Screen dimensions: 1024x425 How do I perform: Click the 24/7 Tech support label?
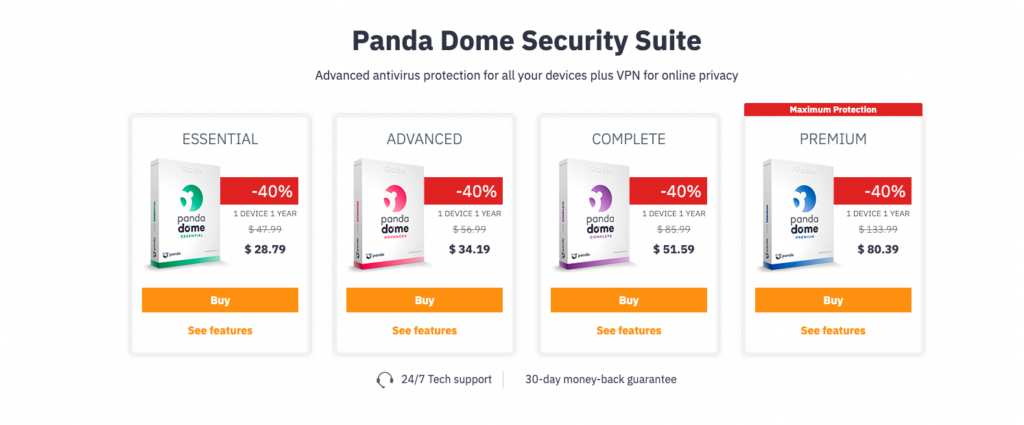pos(447,379)
